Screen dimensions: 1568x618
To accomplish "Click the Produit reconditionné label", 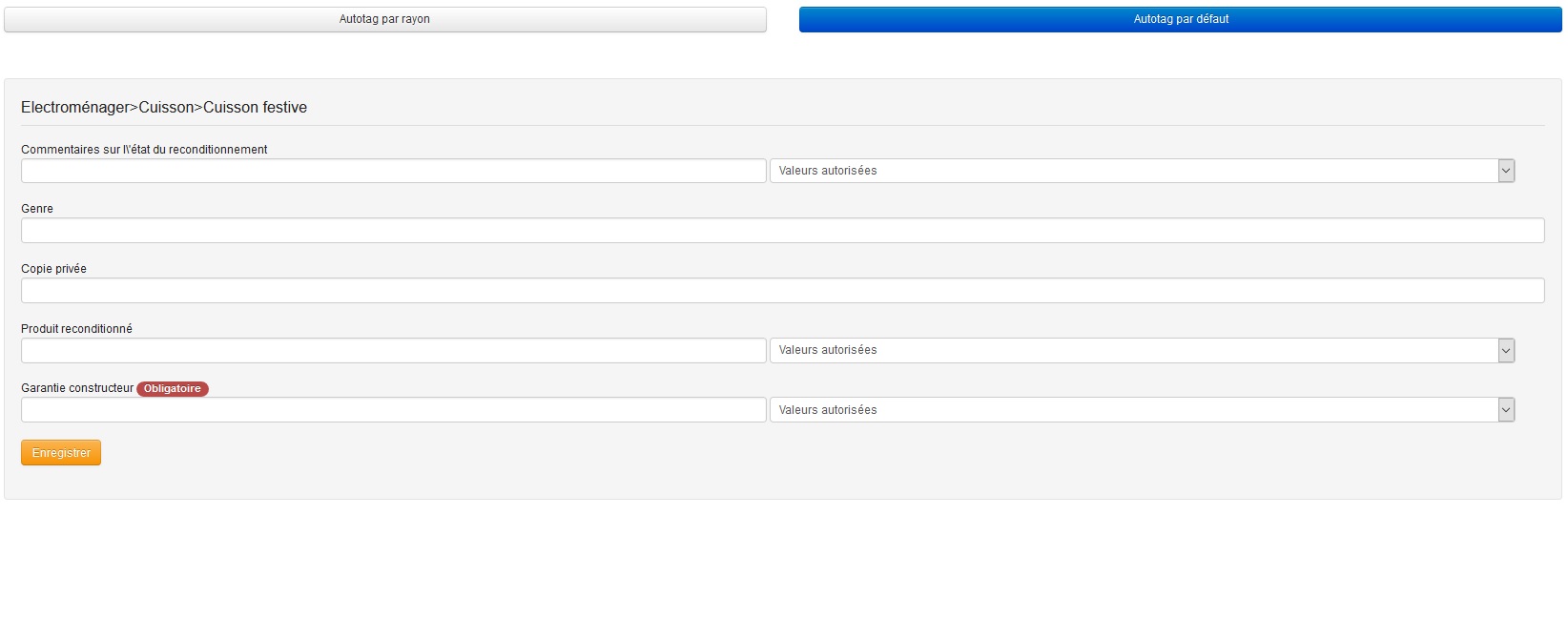I will 76,329.
